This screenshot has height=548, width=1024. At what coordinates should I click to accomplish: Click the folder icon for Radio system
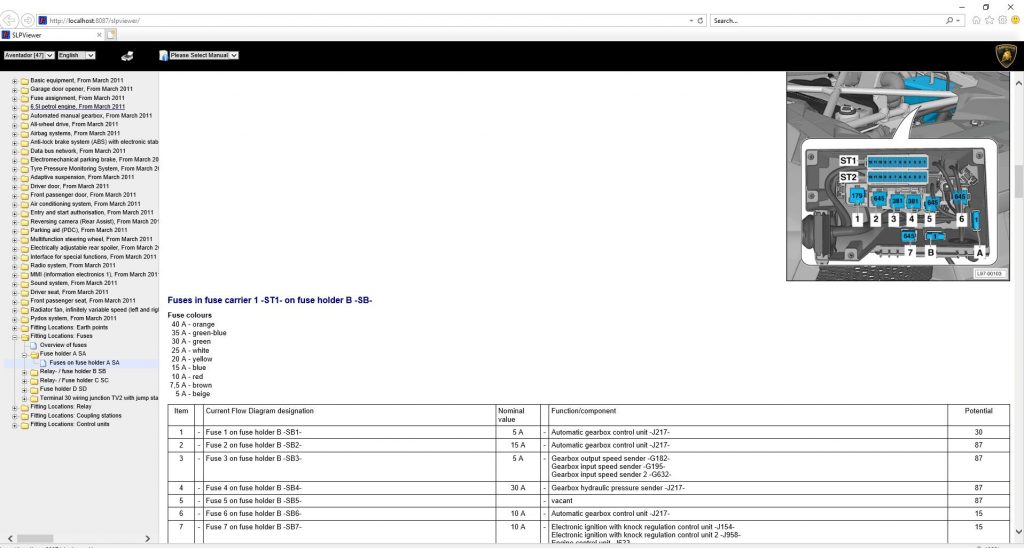24,266
